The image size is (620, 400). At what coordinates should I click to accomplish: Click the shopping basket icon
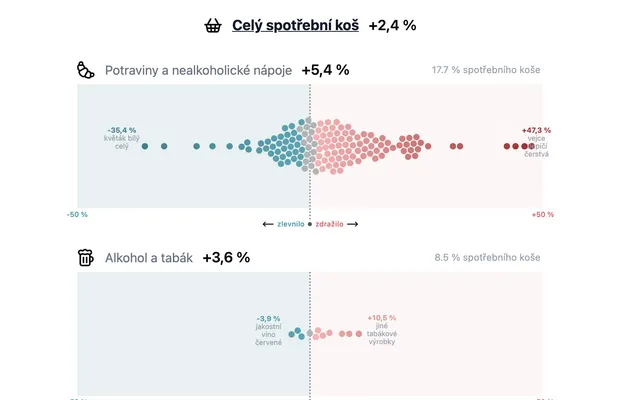click(x=213, y=26)
